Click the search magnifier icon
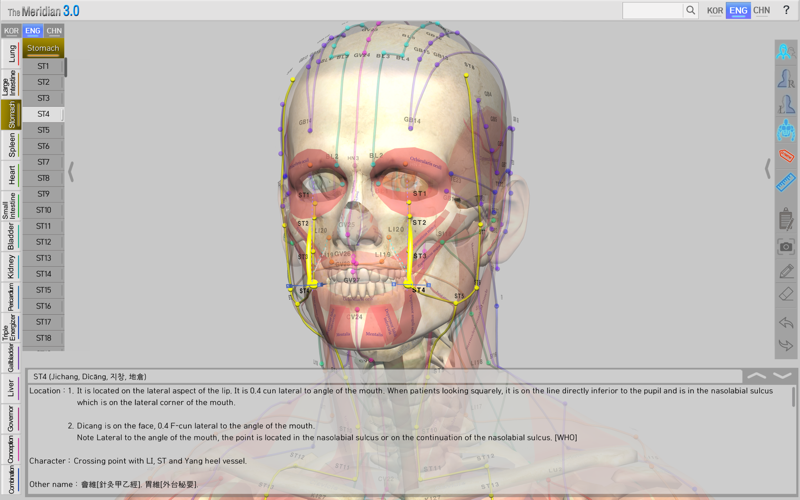Image resolution: width=800 pixels, height=500 pixels. pos(690,10)
